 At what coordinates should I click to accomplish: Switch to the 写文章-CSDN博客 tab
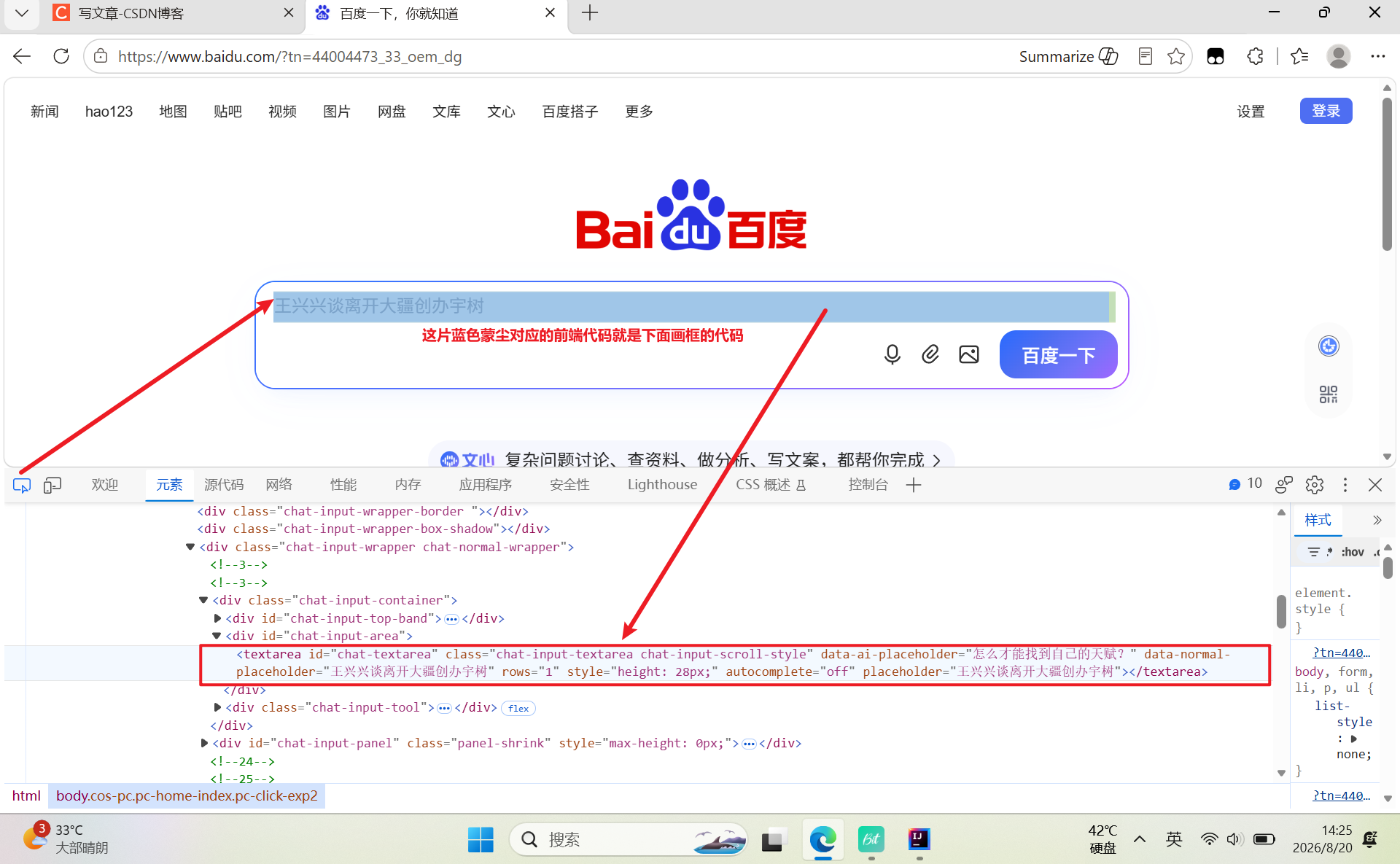173,13
